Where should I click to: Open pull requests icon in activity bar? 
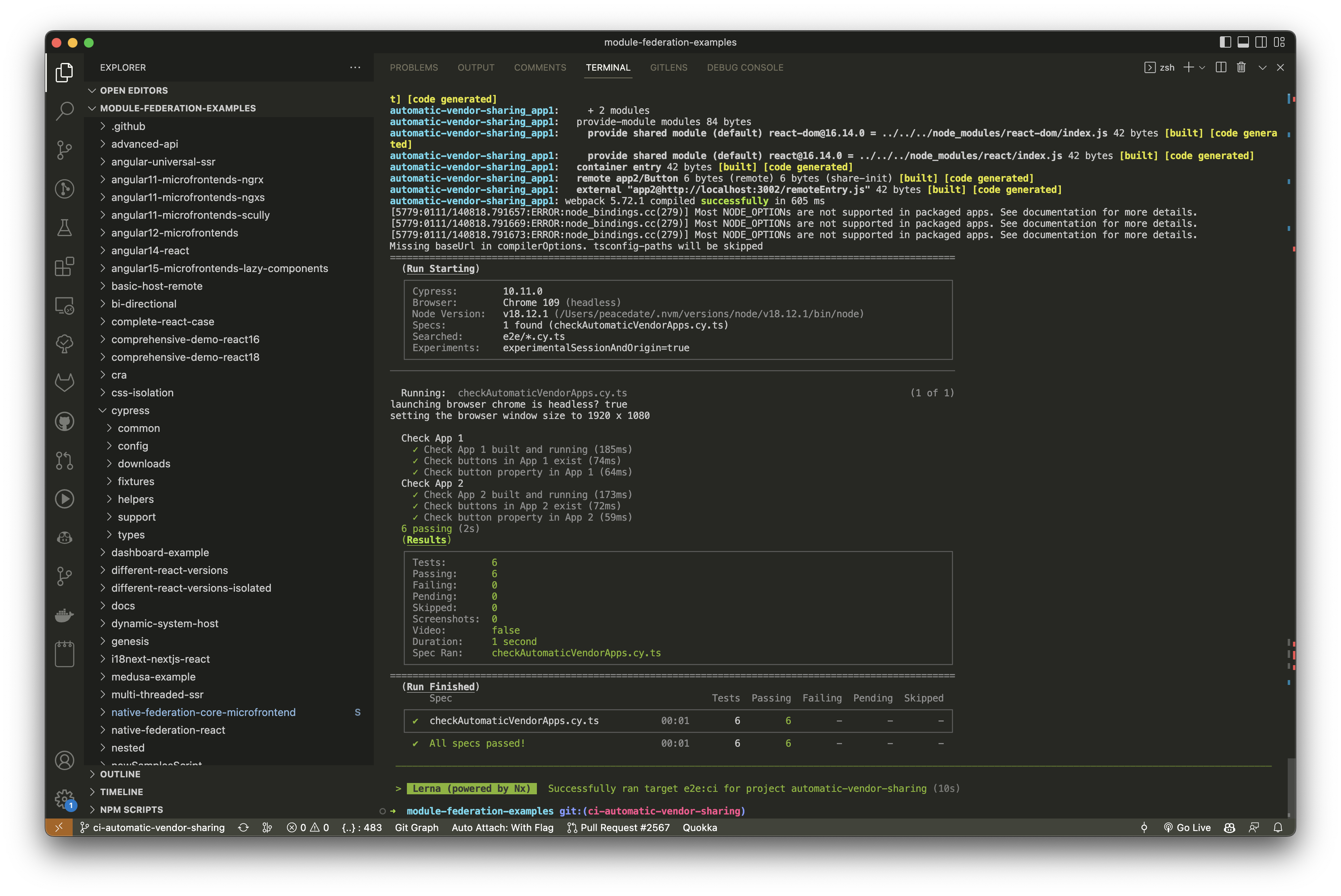[x=65, y=460]
